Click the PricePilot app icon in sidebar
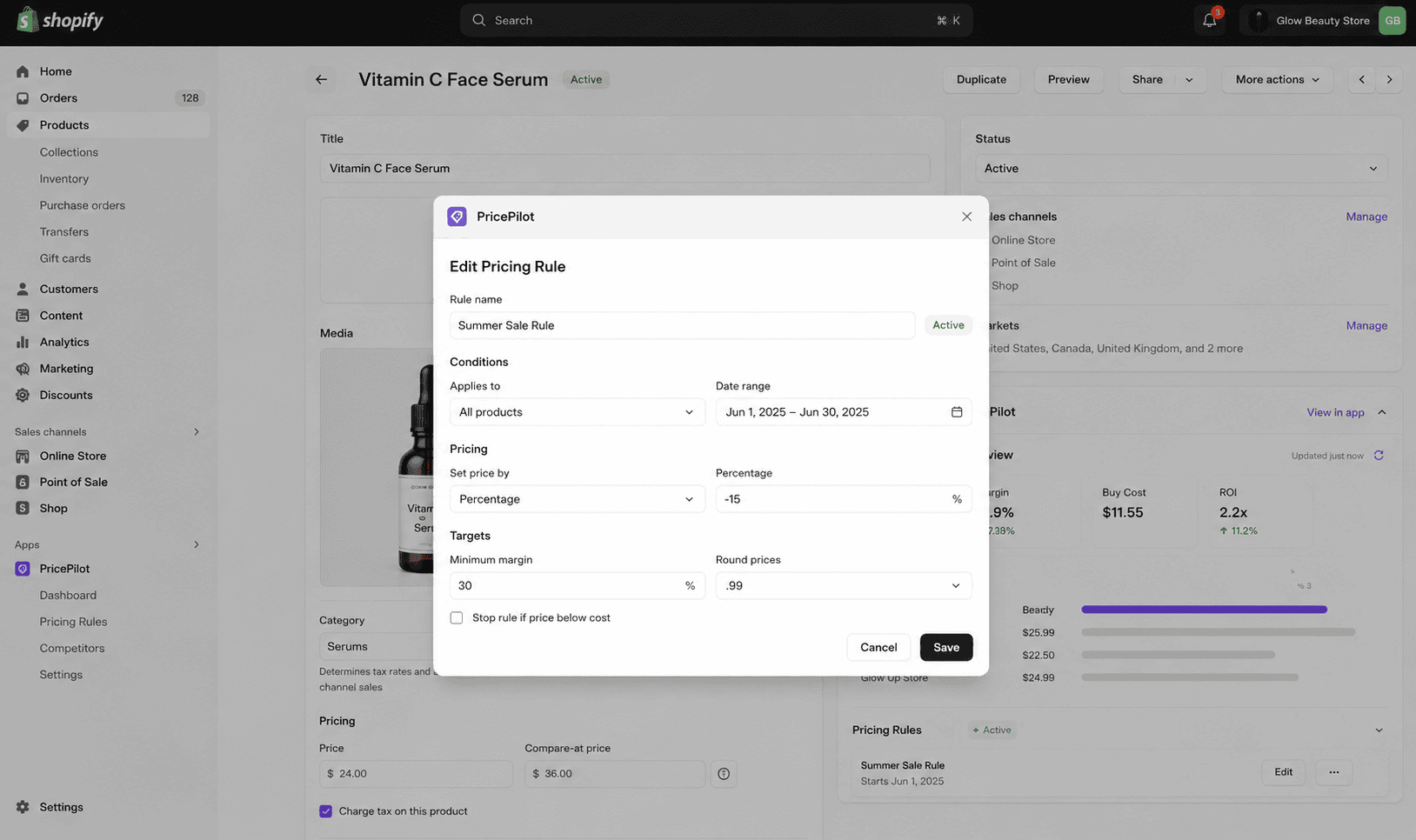 coord(23,569)
